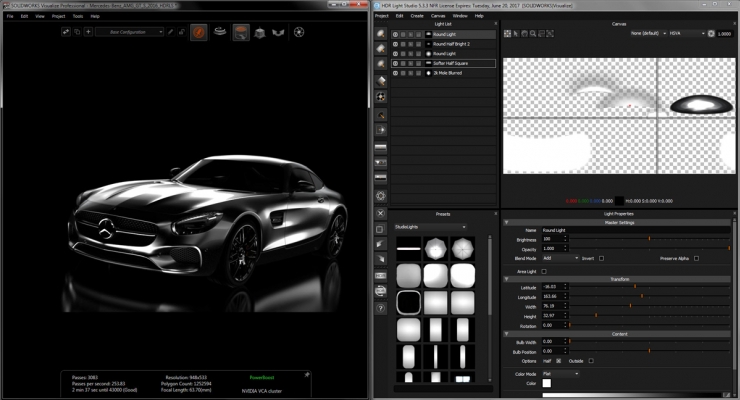740x400 pixels.
Task: Click the exposure gear icon beside 1.0000
Action: pos(711,33)
